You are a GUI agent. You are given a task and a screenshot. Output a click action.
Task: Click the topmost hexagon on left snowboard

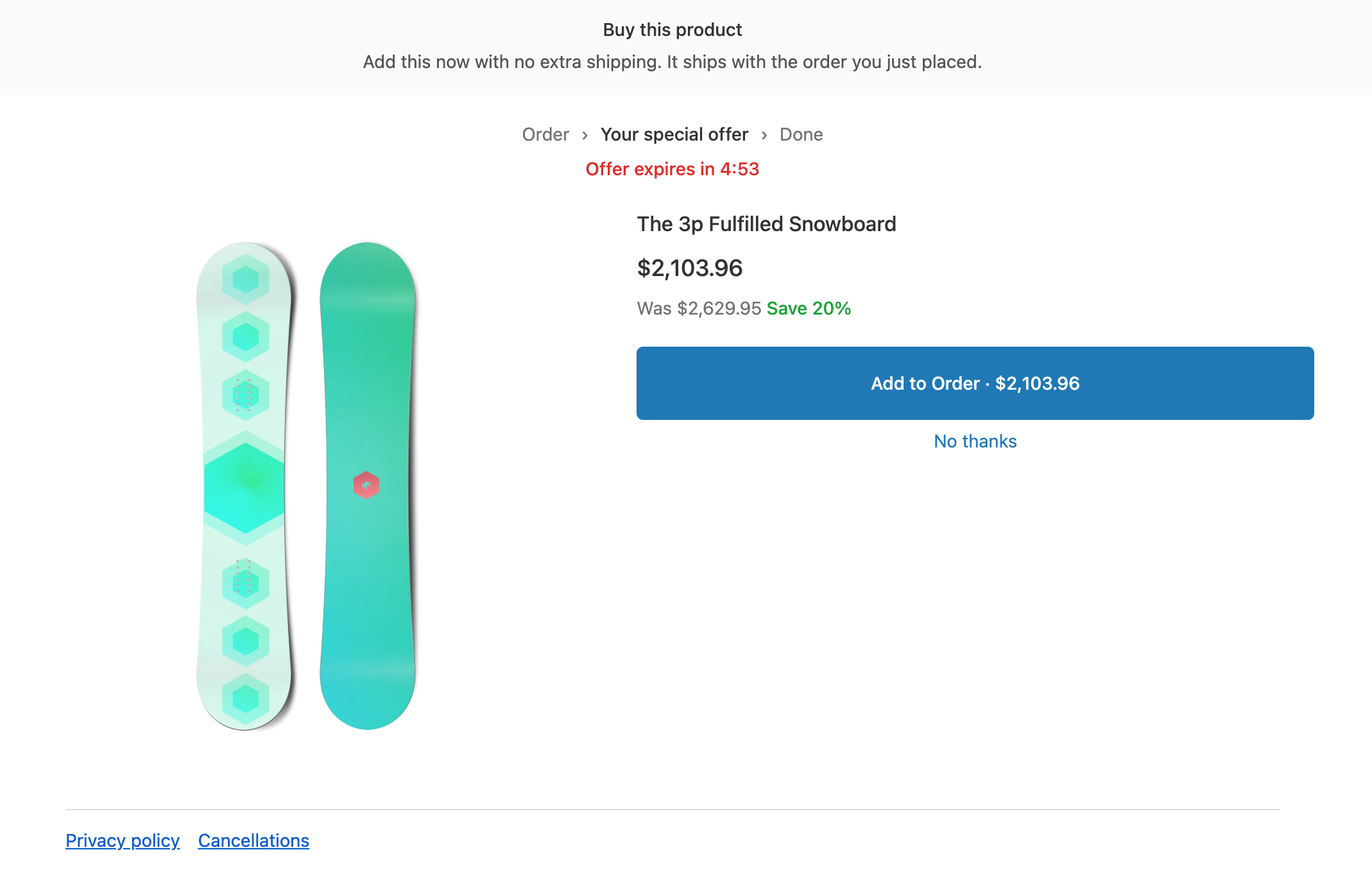point(245,279)
